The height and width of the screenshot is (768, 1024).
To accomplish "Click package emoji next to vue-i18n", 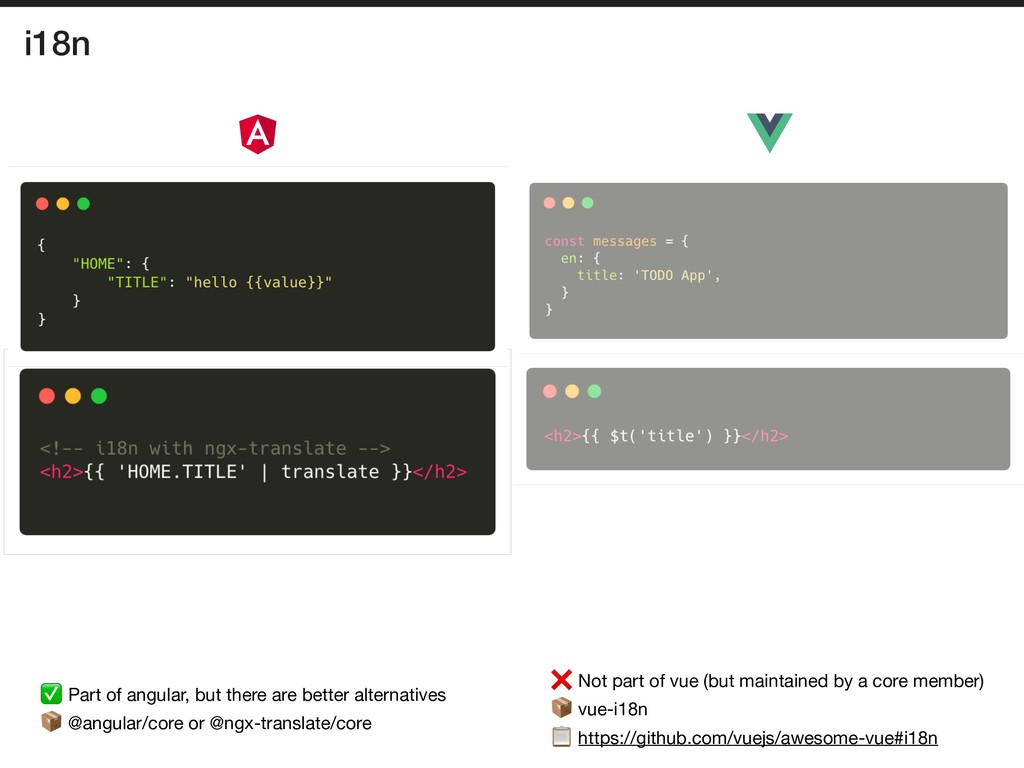I will click(x=561, y=707).
